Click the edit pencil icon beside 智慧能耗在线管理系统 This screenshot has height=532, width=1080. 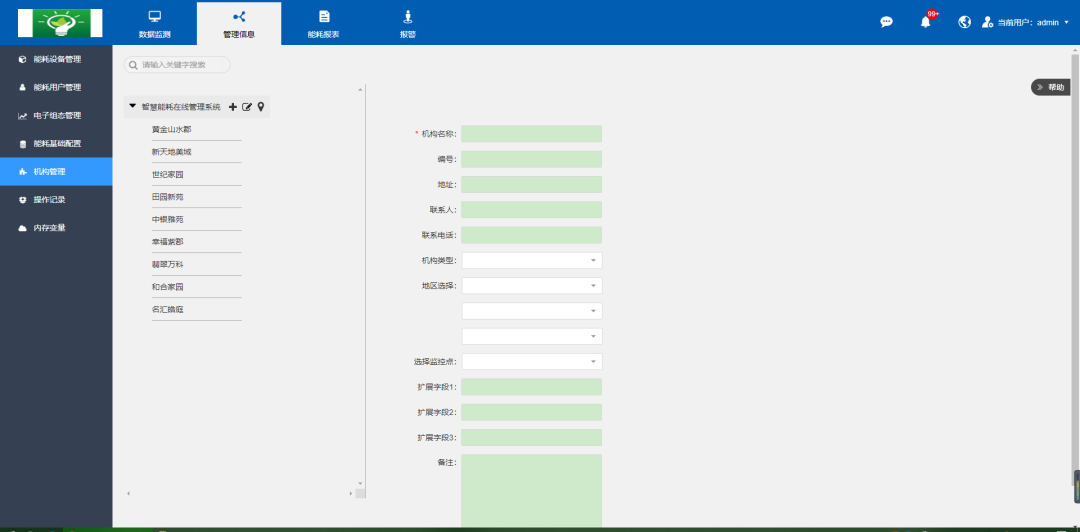[247, 107]
